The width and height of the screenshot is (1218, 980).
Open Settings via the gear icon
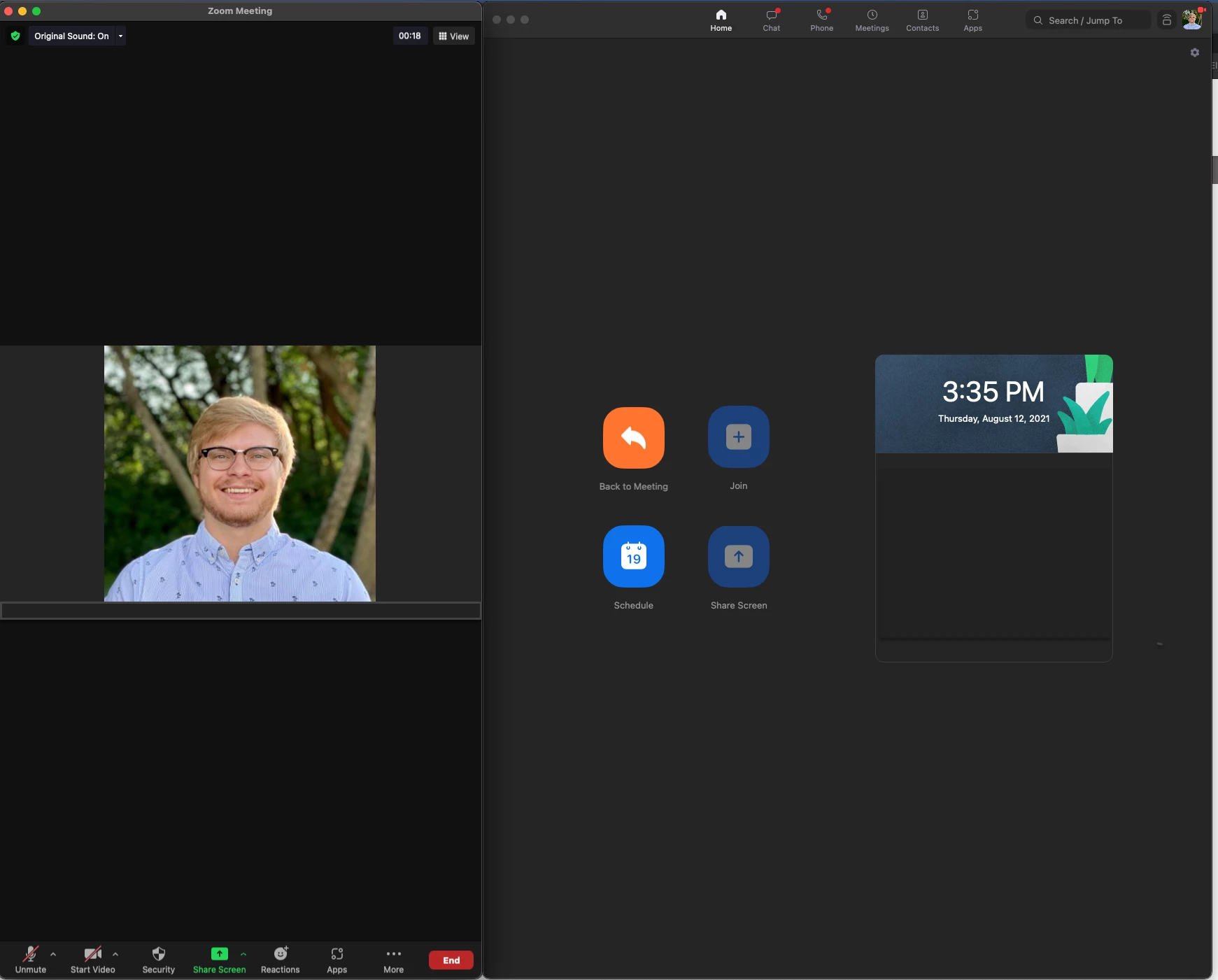pyautogui.click(x=1195, y=52)
